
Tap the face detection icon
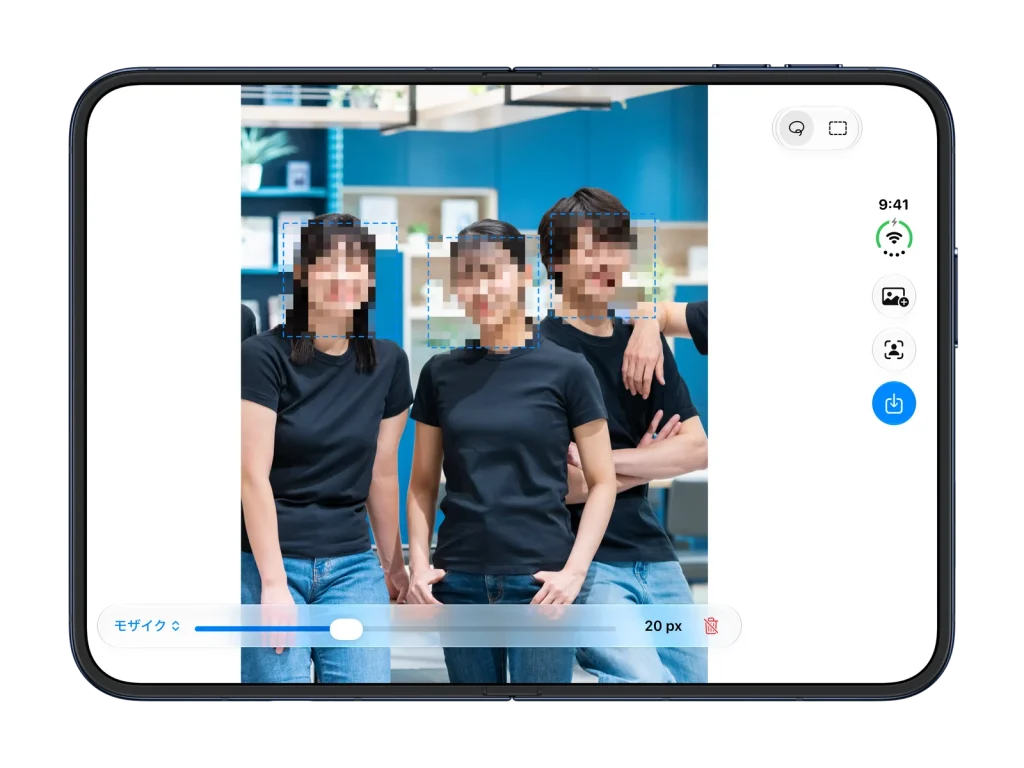coord(894,349)
